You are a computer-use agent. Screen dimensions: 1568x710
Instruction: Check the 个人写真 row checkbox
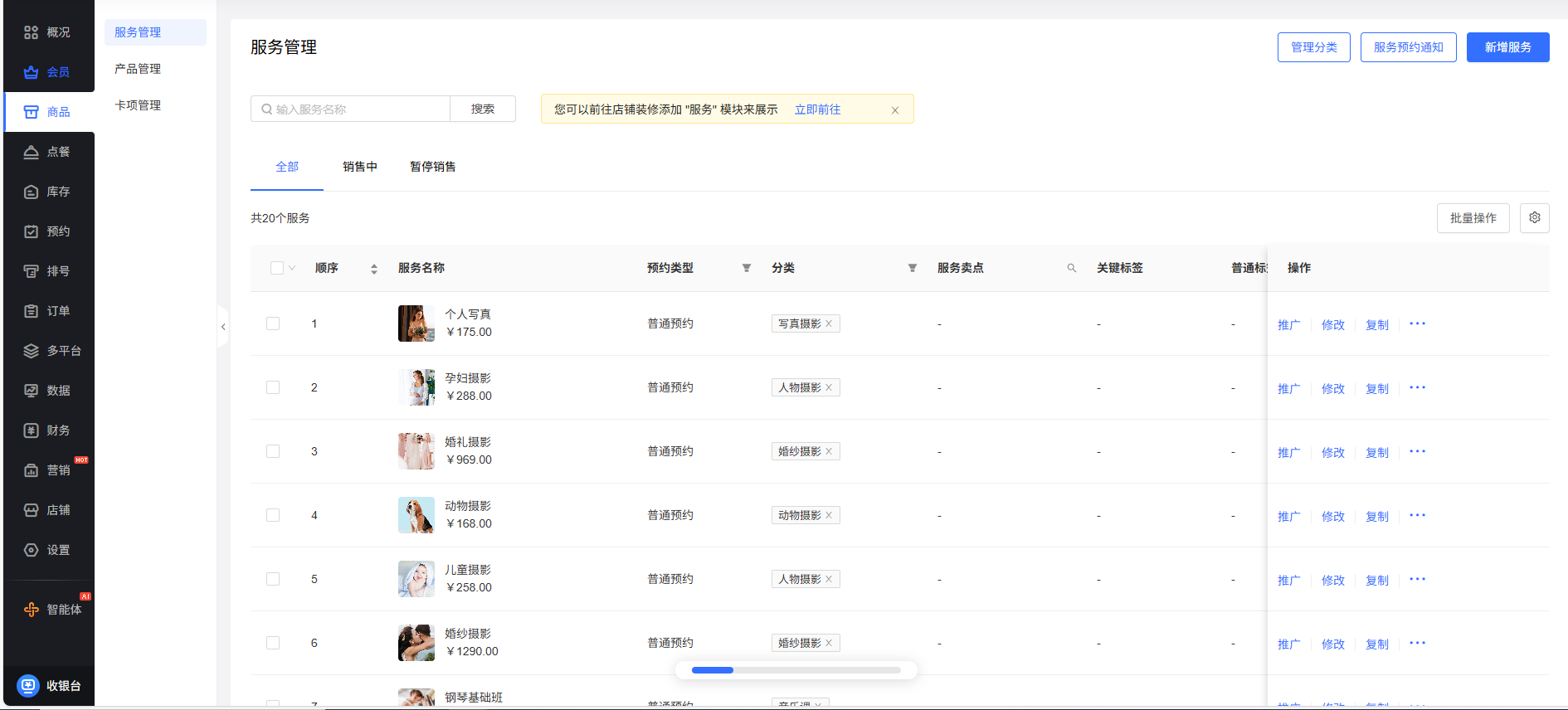(273, 323)
